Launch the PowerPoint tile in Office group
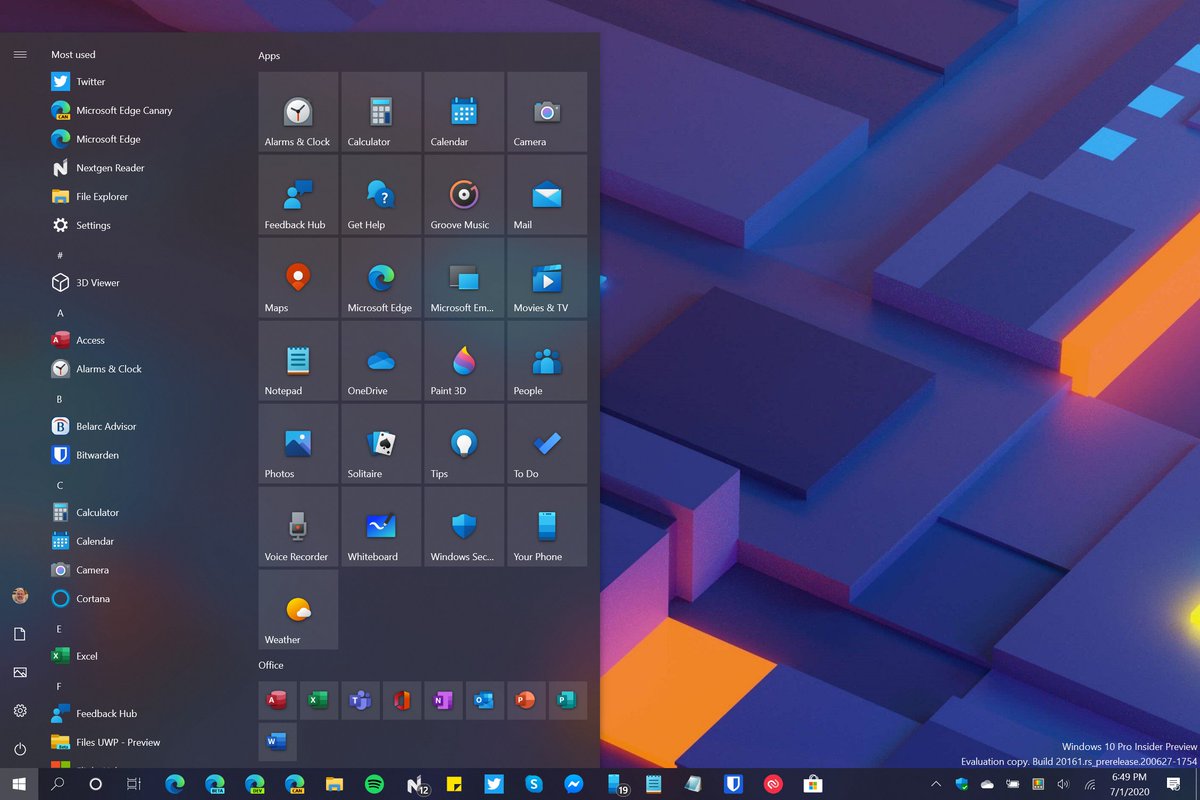This screenshot has height=800, width=1200. pyautogui.click(x=526, y=700)
